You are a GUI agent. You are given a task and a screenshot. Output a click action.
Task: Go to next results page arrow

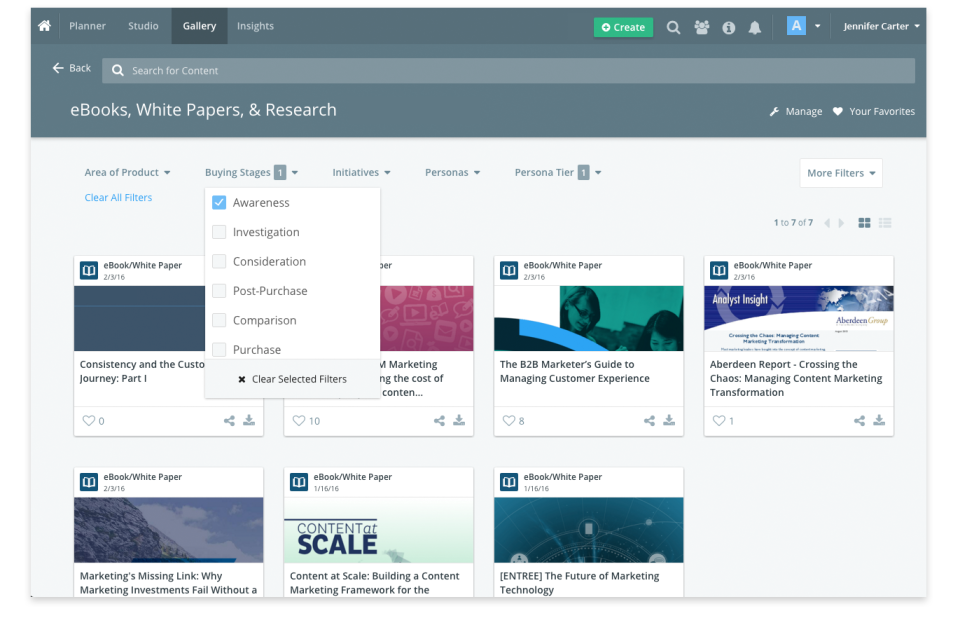[841, 223]
